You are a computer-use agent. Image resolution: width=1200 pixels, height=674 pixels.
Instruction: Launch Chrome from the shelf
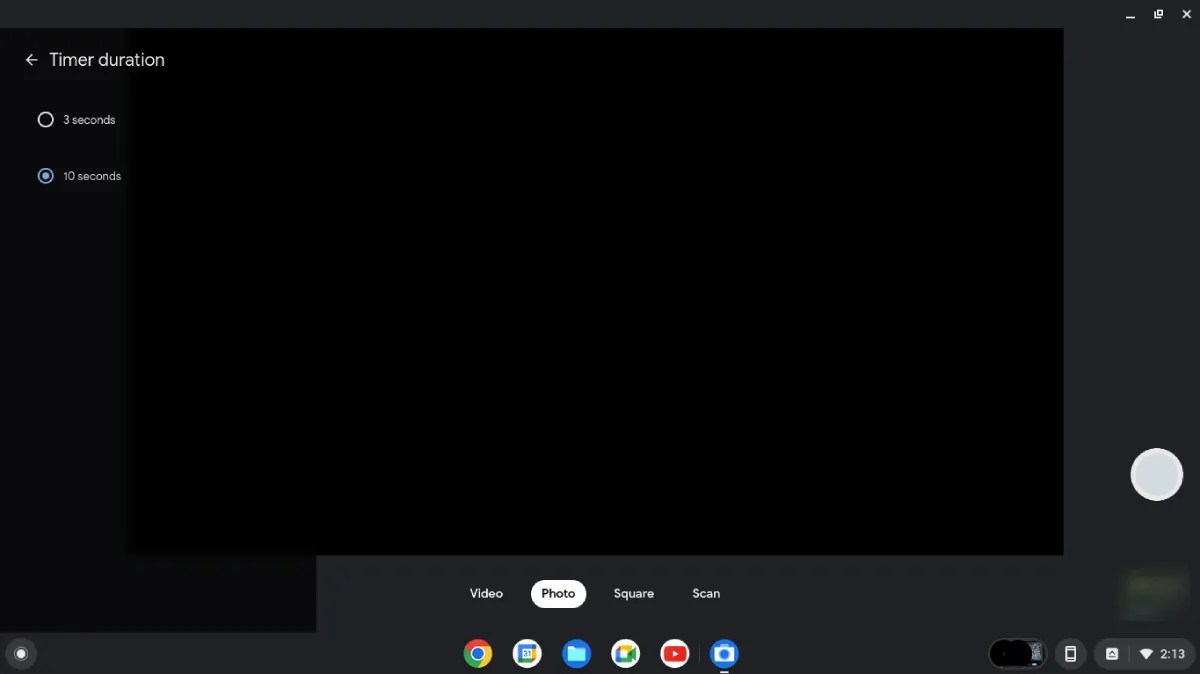(x=478, y=653)
